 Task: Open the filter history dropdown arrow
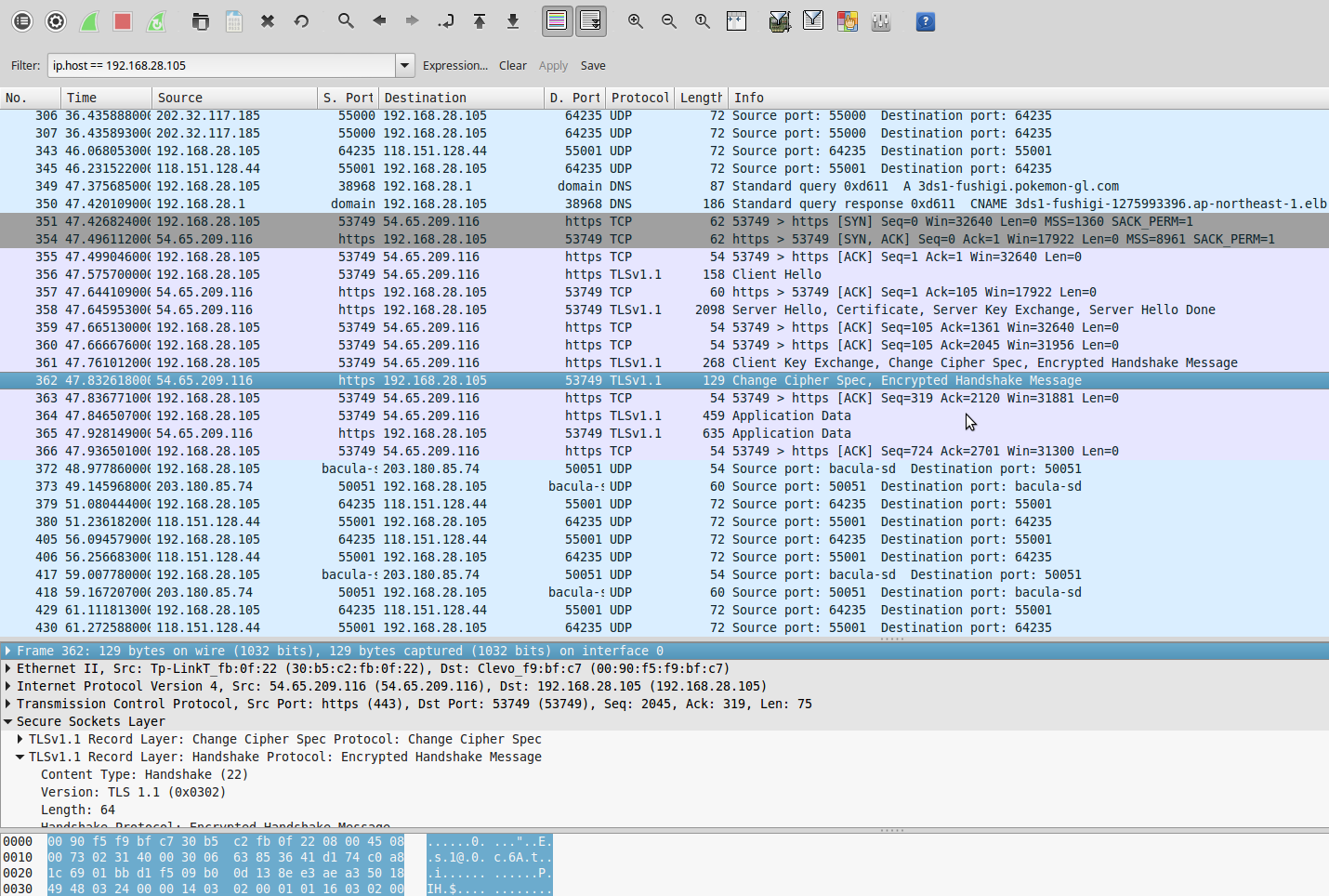click(x=404, y=65)
